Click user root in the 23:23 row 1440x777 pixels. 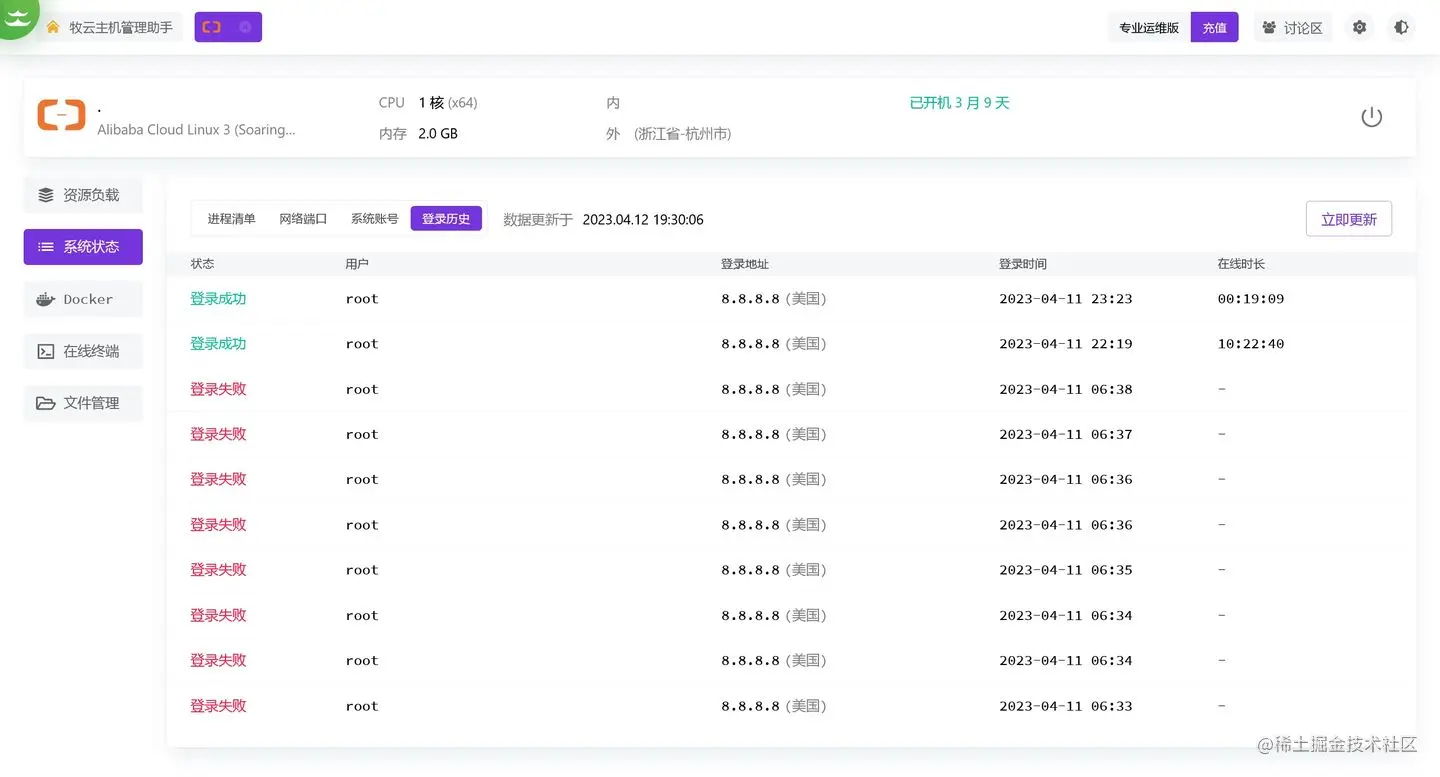[x=362, y=299]
